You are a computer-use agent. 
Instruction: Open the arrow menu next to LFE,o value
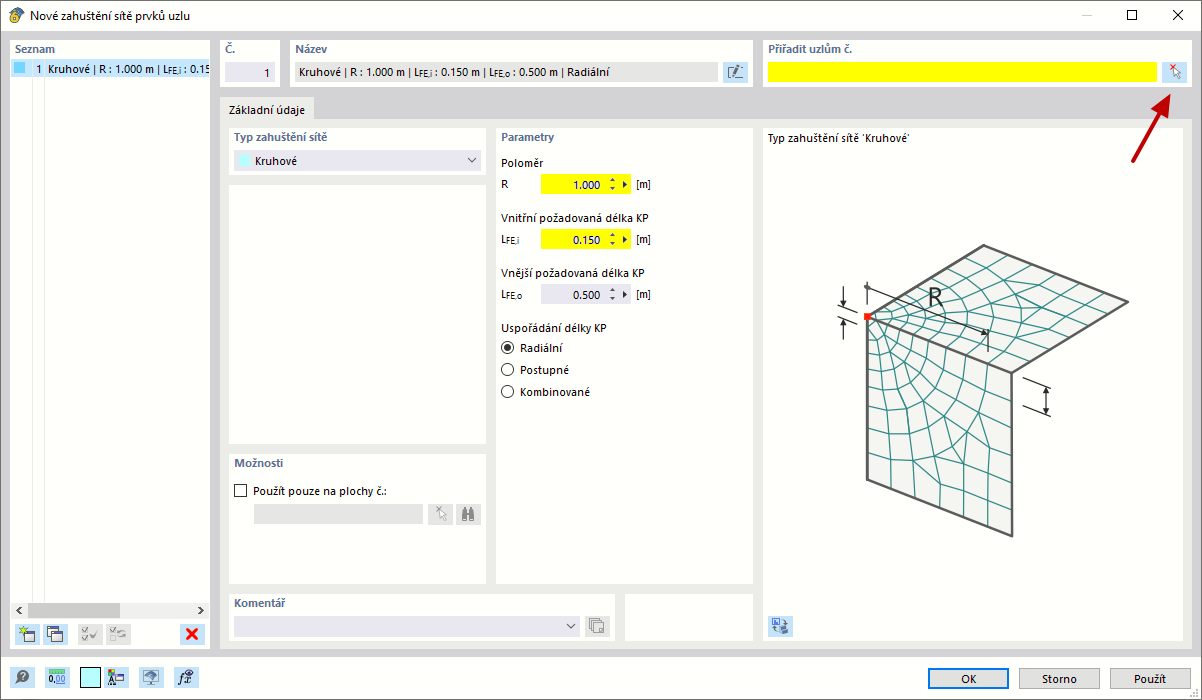click(x=626, y=295)
